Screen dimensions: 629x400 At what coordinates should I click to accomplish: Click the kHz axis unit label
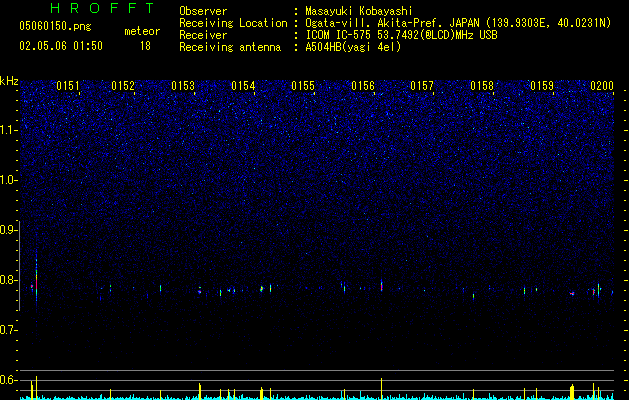coord(9,81)
